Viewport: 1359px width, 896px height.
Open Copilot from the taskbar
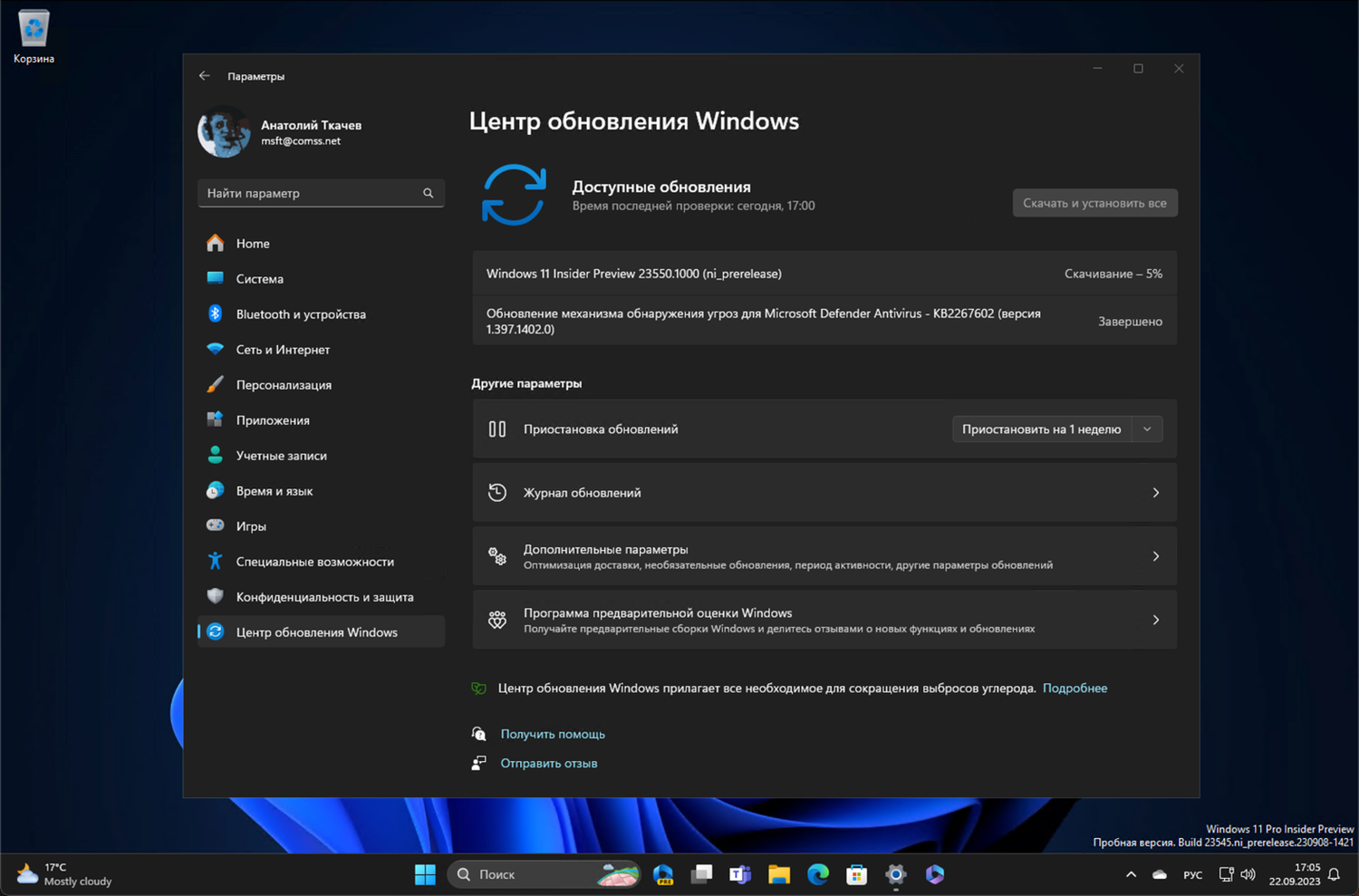(x=934, y=873)
